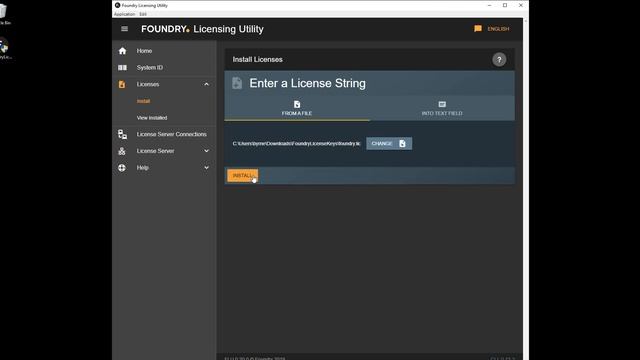Change language via English link
640x360 pixels.
pyautogui.click(x=498, y=29)
